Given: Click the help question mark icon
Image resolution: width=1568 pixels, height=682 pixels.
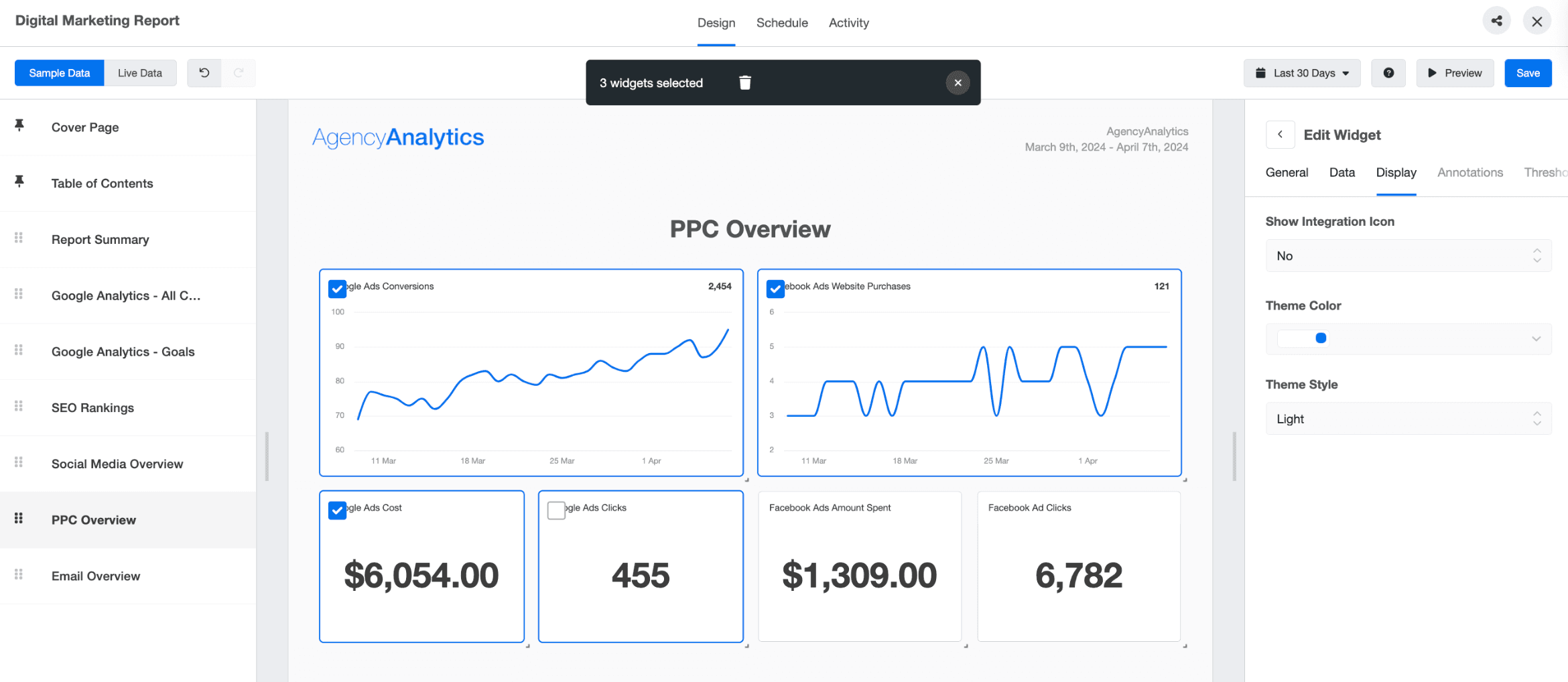Looking at the screenshot, I should tap(1388, 73).
